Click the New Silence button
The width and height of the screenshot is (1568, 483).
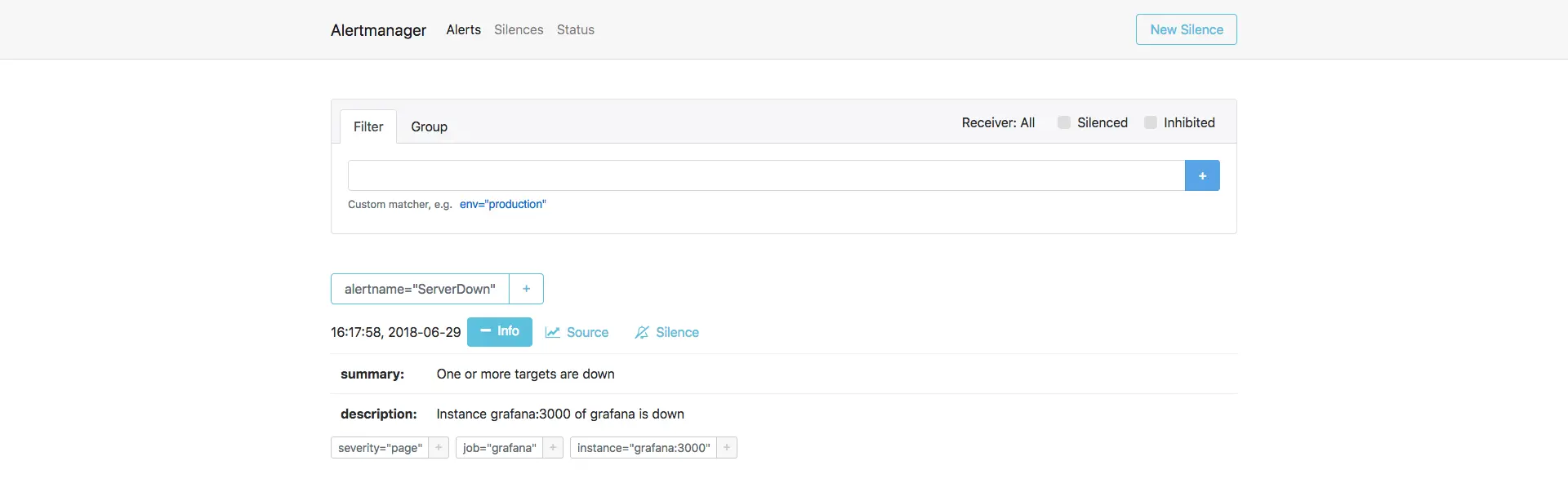(x=1187, y=29)
